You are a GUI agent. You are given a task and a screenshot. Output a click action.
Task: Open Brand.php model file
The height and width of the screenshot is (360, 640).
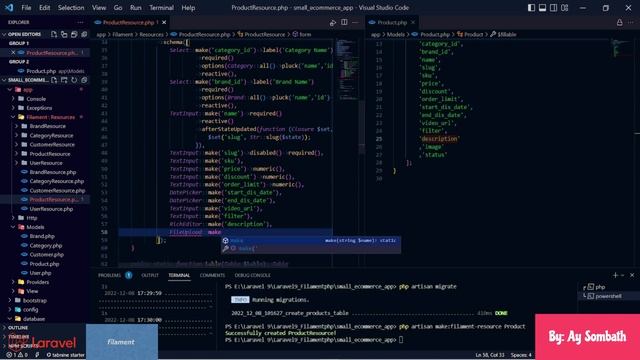click(45, 236)
